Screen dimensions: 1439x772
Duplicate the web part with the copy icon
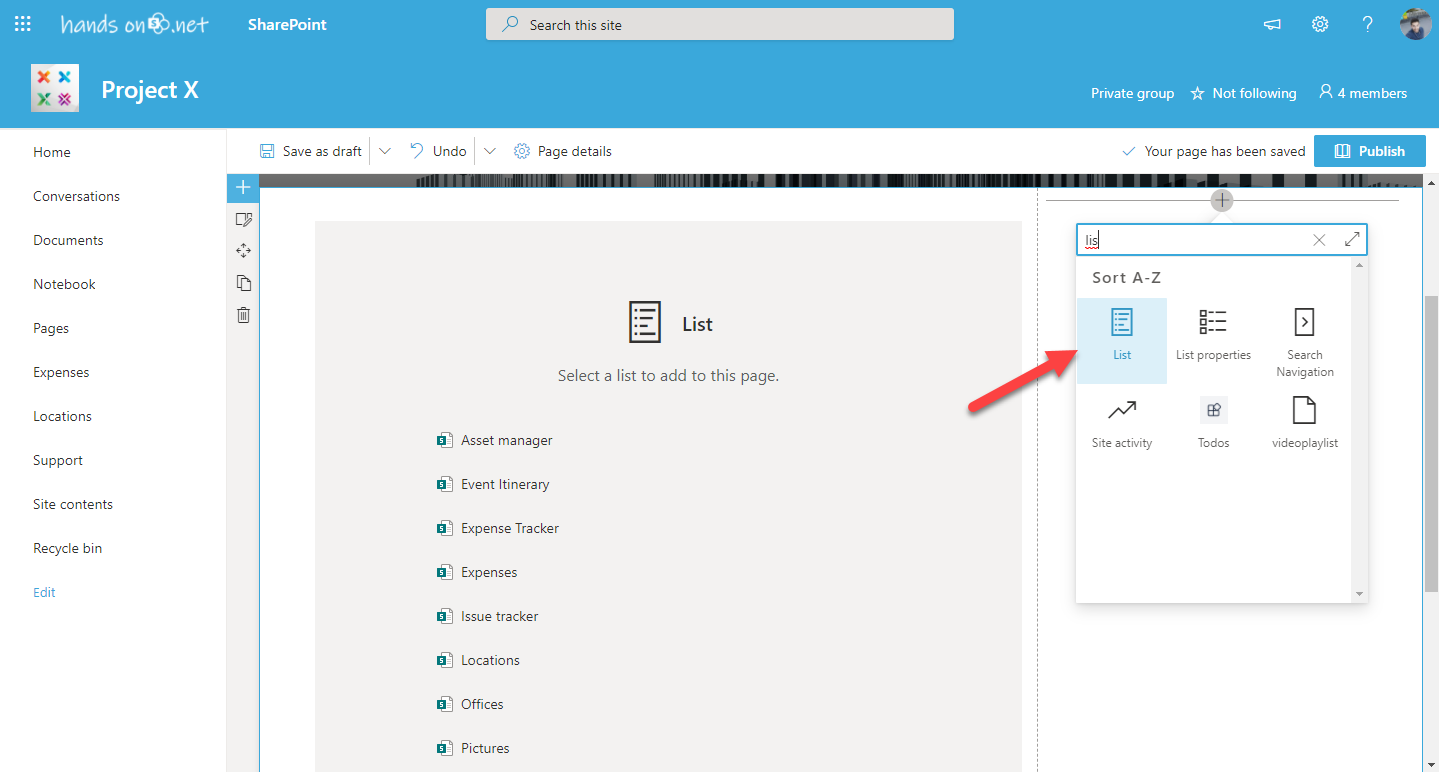(x=243, y=283)
